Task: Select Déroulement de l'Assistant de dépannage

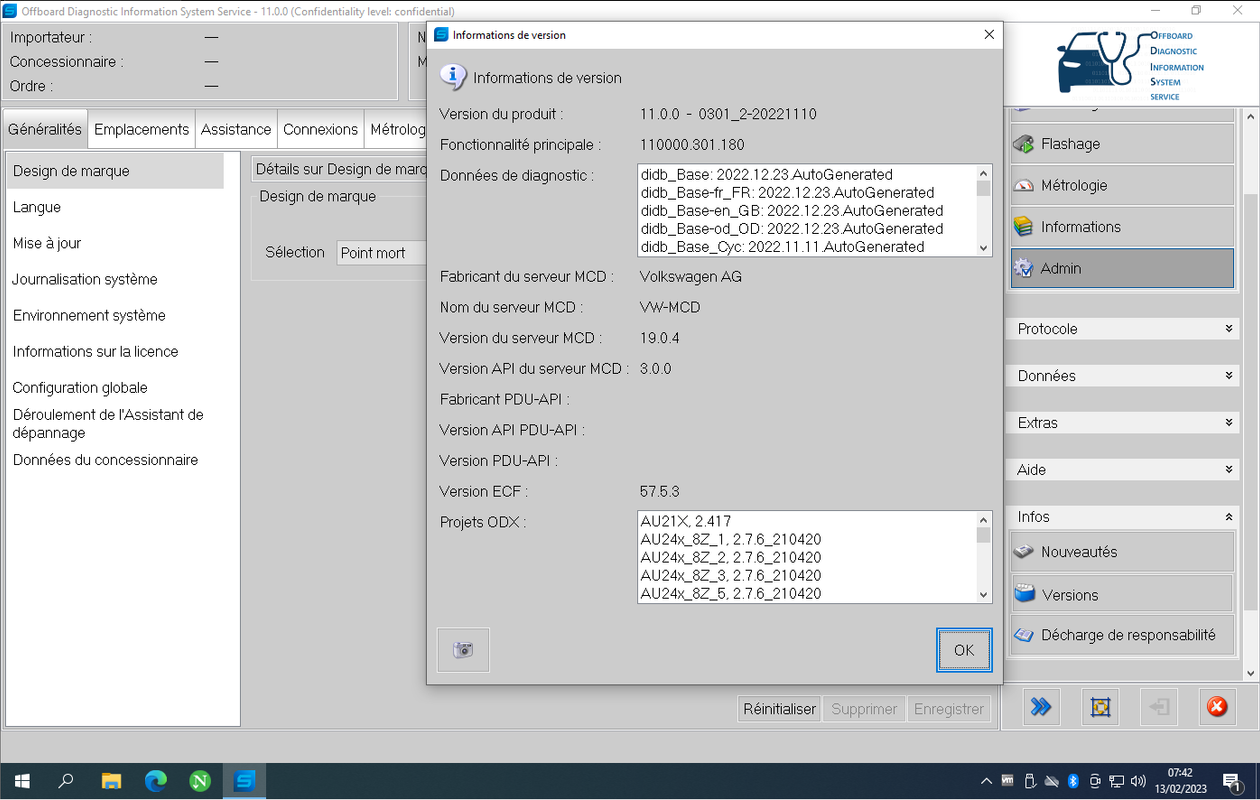Action: 115,424
